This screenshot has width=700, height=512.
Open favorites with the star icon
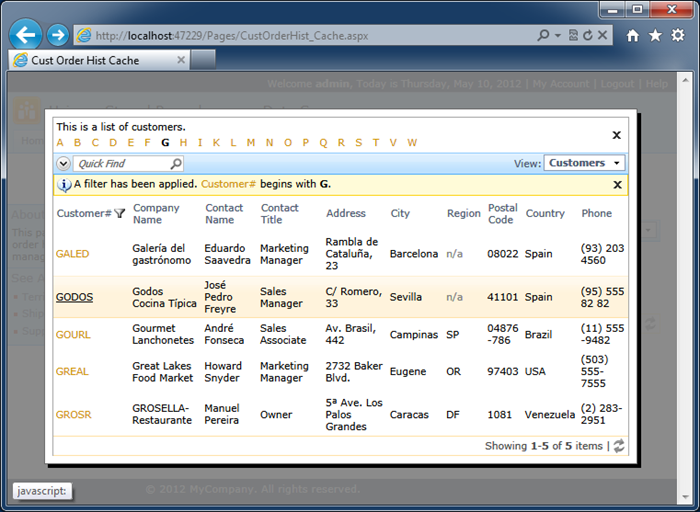pos(655,35)
